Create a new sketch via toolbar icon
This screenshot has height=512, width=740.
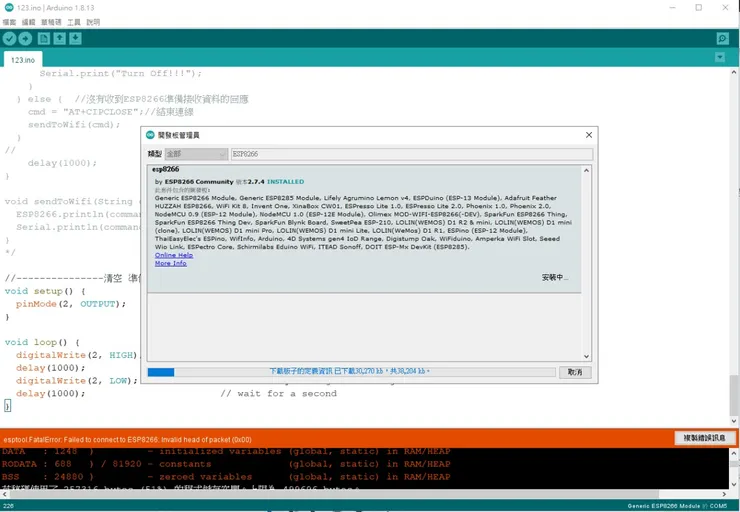[44, 39]
